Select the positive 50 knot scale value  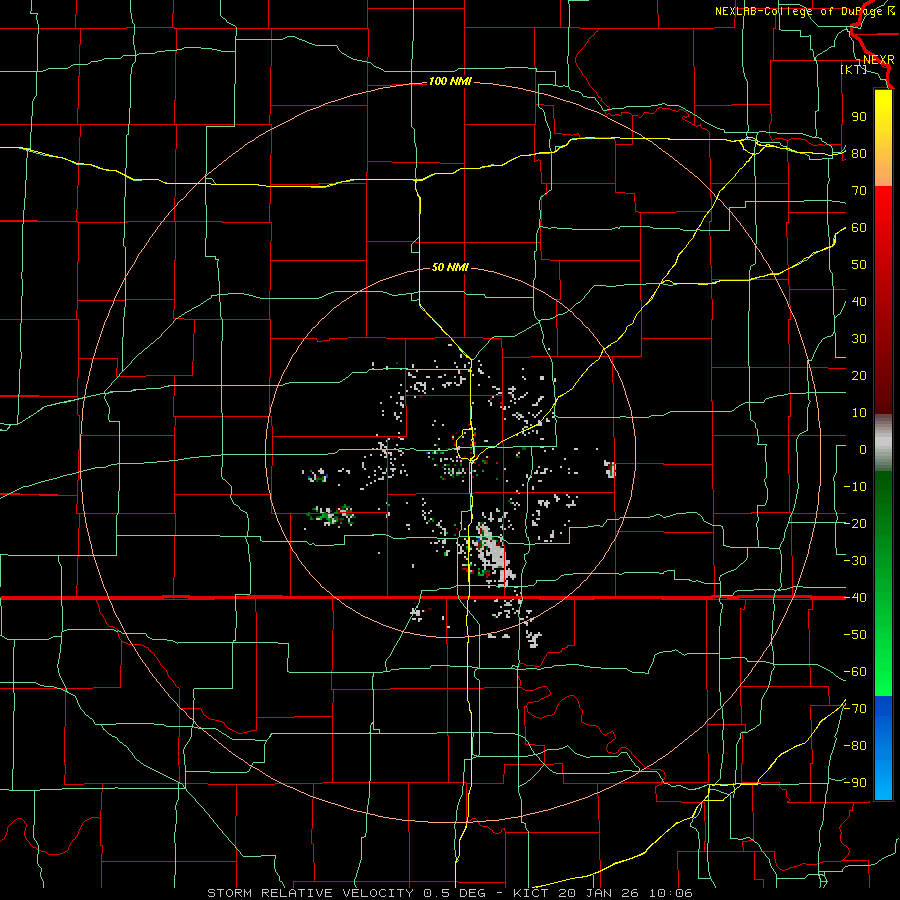point(859,265)
